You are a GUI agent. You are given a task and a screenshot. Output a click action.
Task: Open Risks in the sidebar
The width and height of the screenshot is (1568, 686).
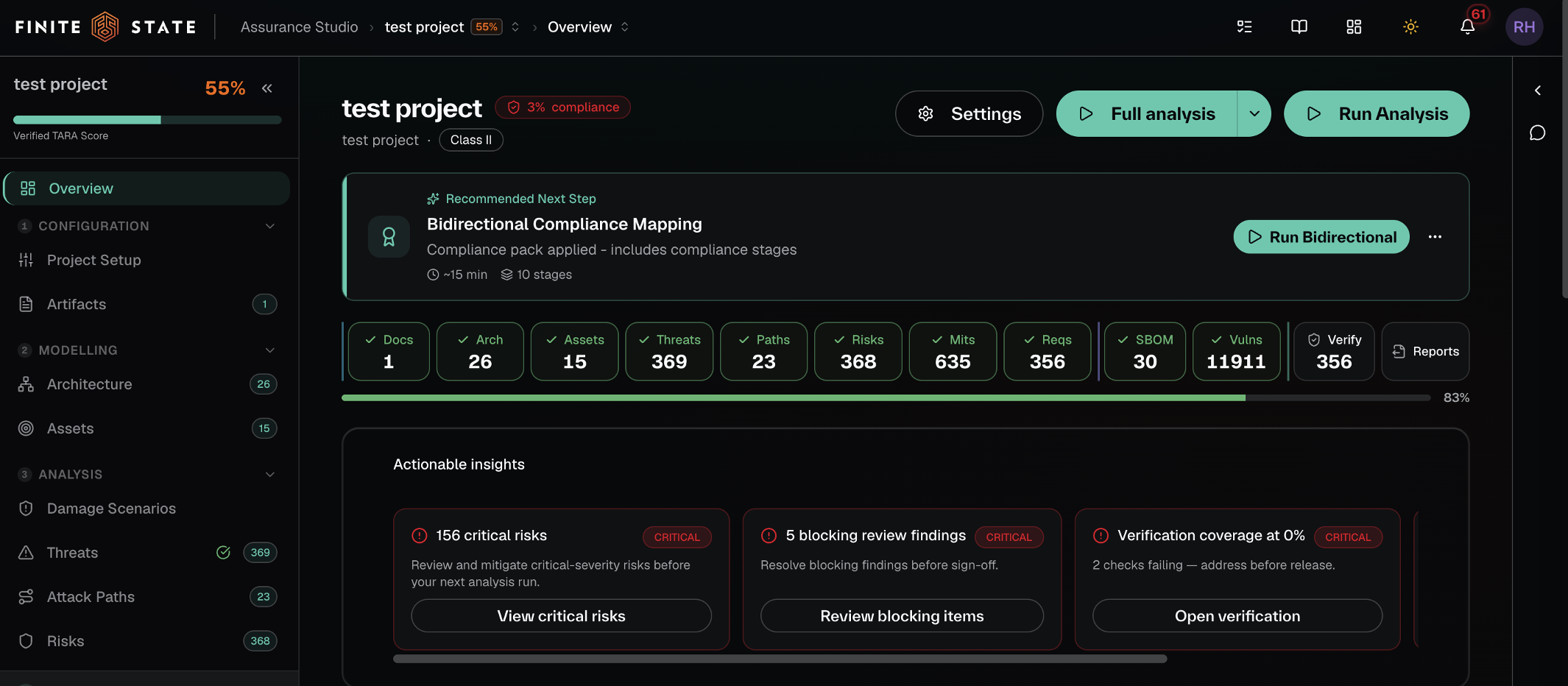pos(147,641)
